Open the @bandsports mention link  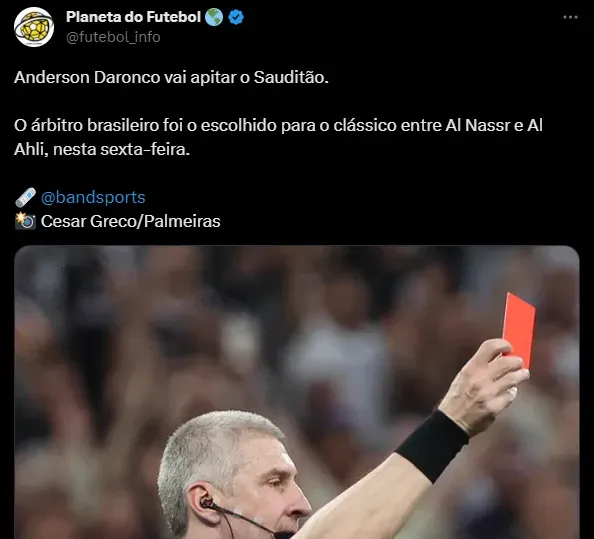tap(93, 197)
